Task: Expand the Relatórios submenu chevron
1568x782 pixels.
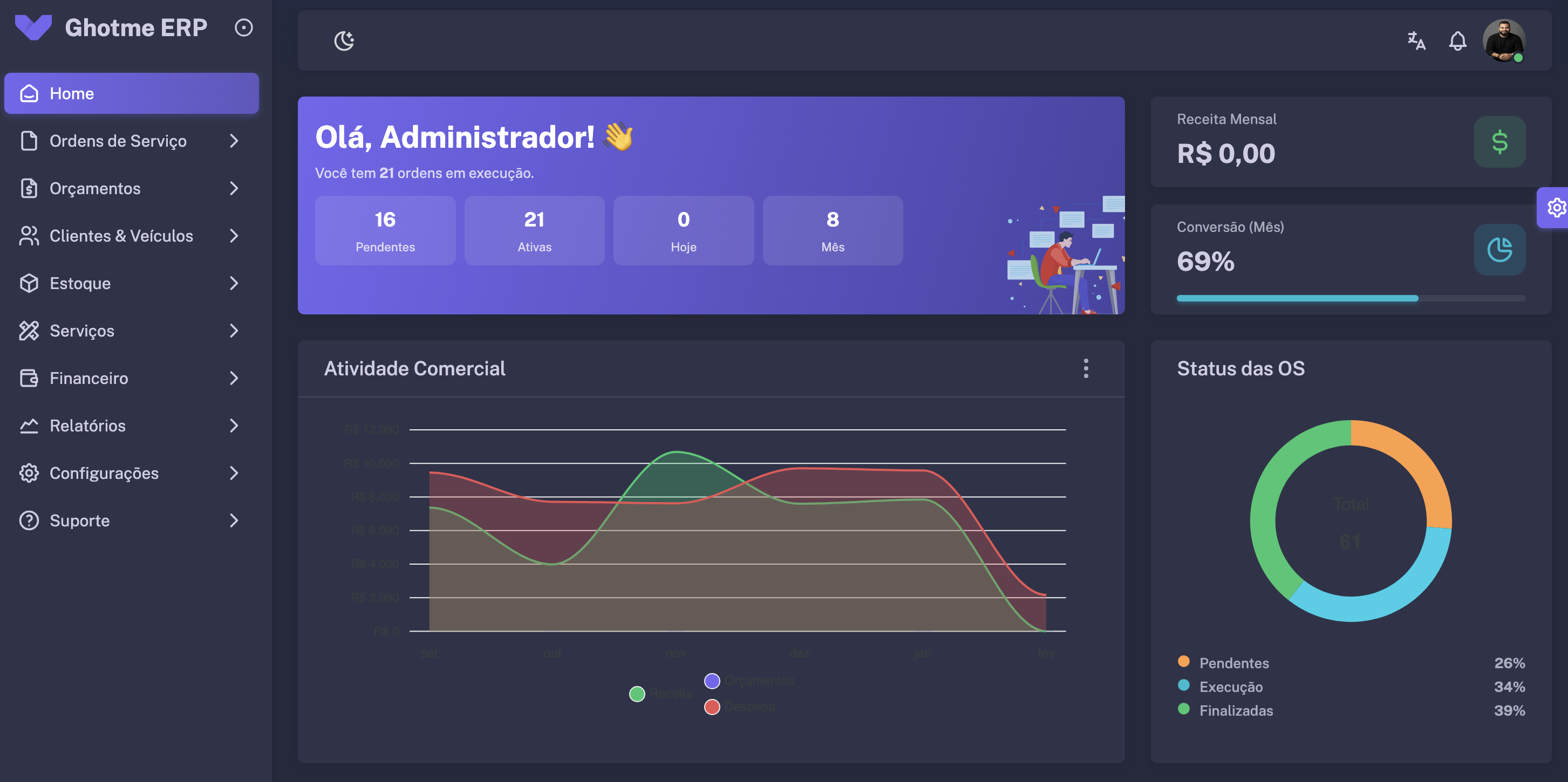Action: [234, 426]
